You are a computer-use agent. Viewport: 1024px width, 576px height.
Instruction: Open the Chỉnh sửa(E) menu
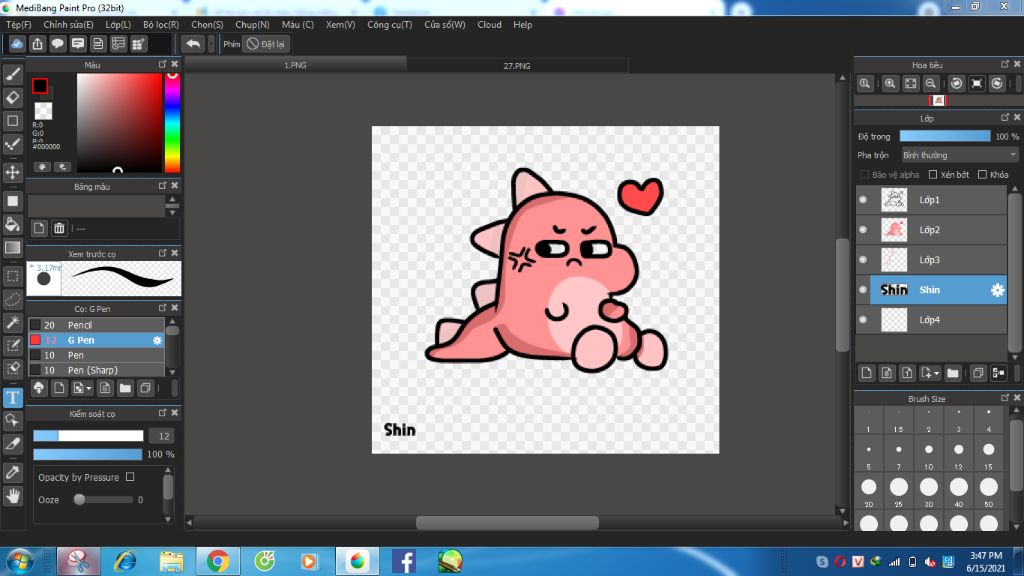[x=68, y=24]
